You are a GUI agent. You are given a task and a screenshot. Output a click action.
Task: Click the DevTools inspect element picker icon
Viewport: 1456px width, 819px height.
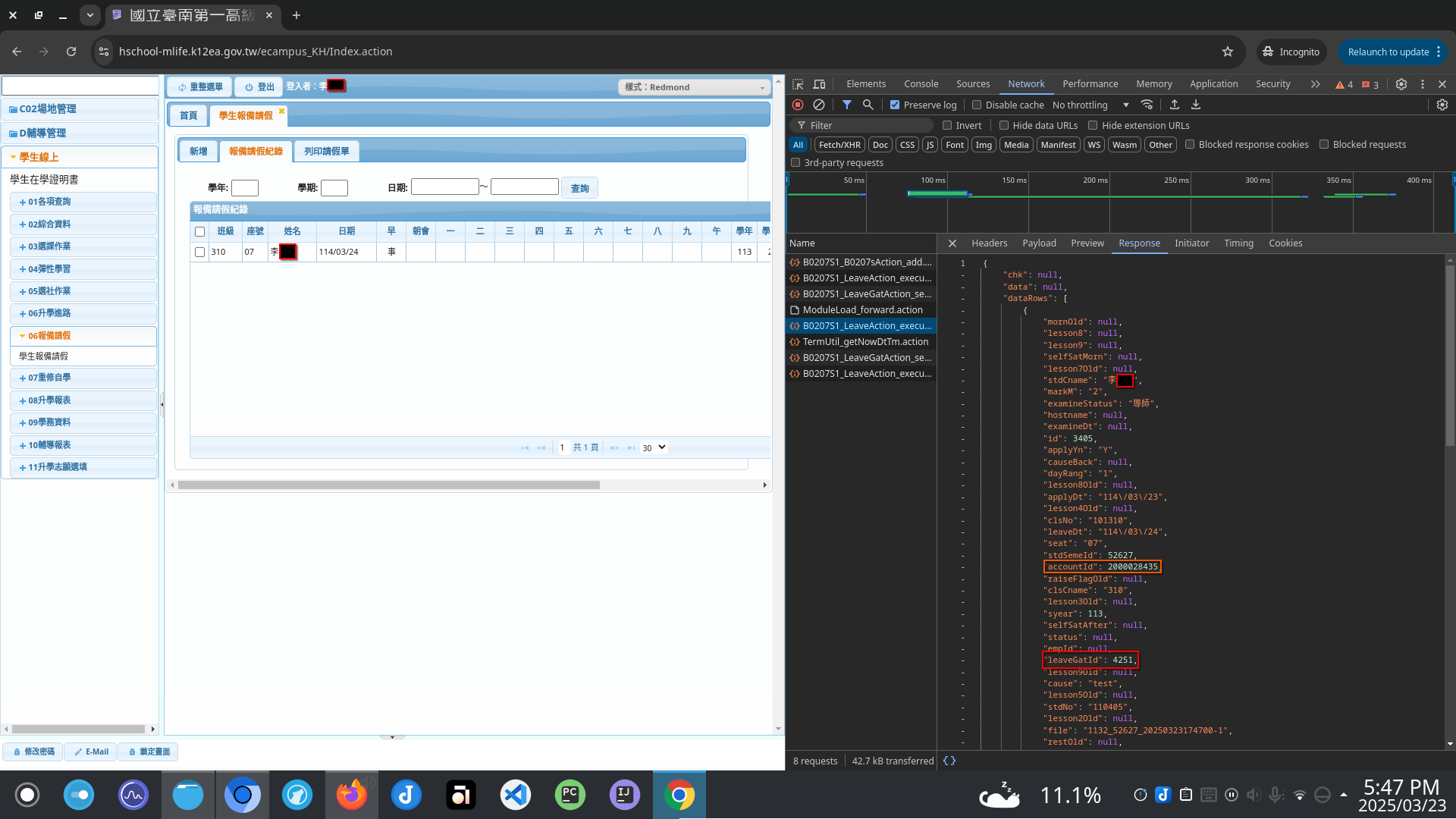(798, 84)
